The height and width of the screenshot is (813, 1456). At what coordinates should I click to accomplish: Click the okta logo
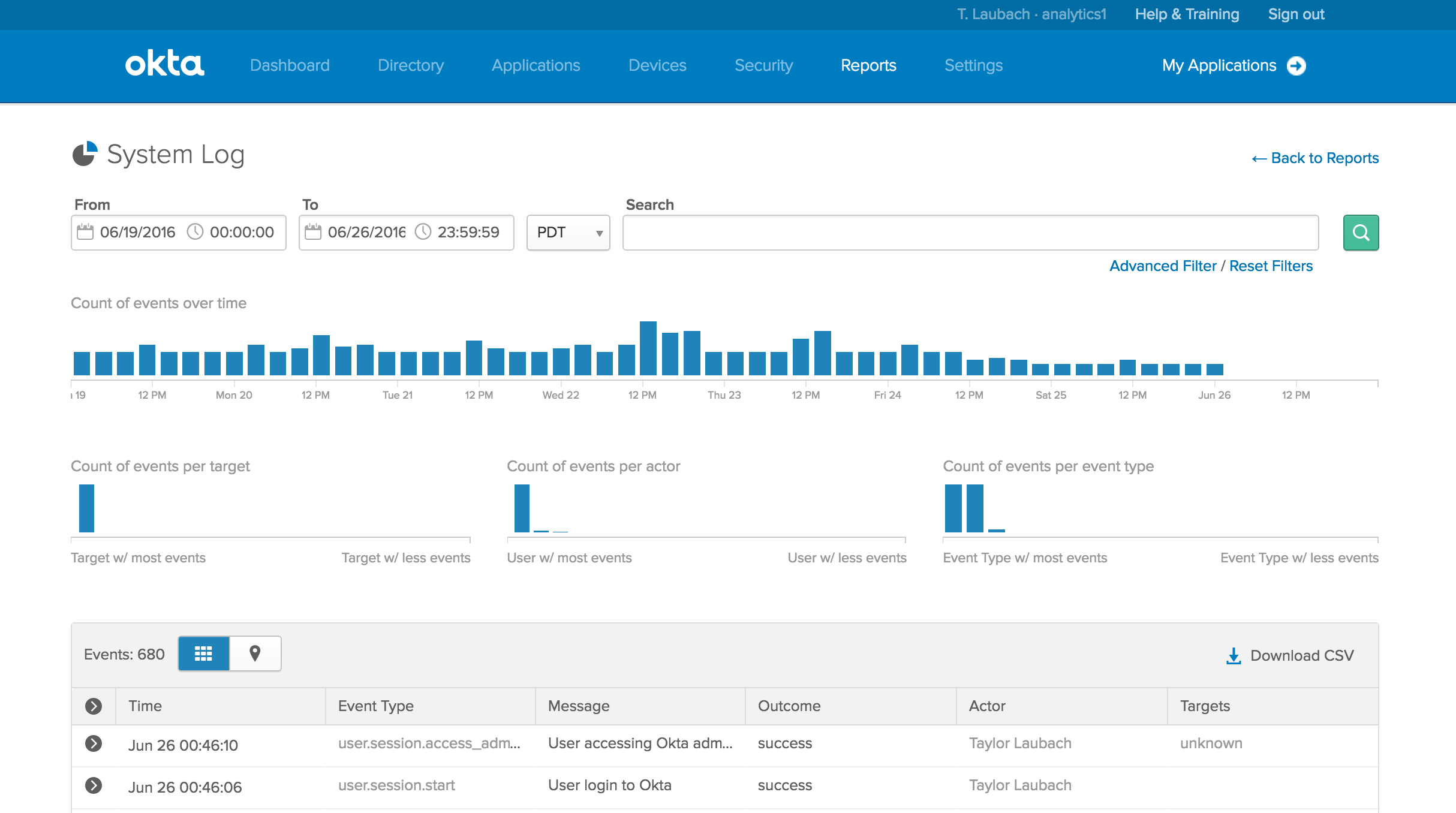pyautogui.click(x=164, y=64)
